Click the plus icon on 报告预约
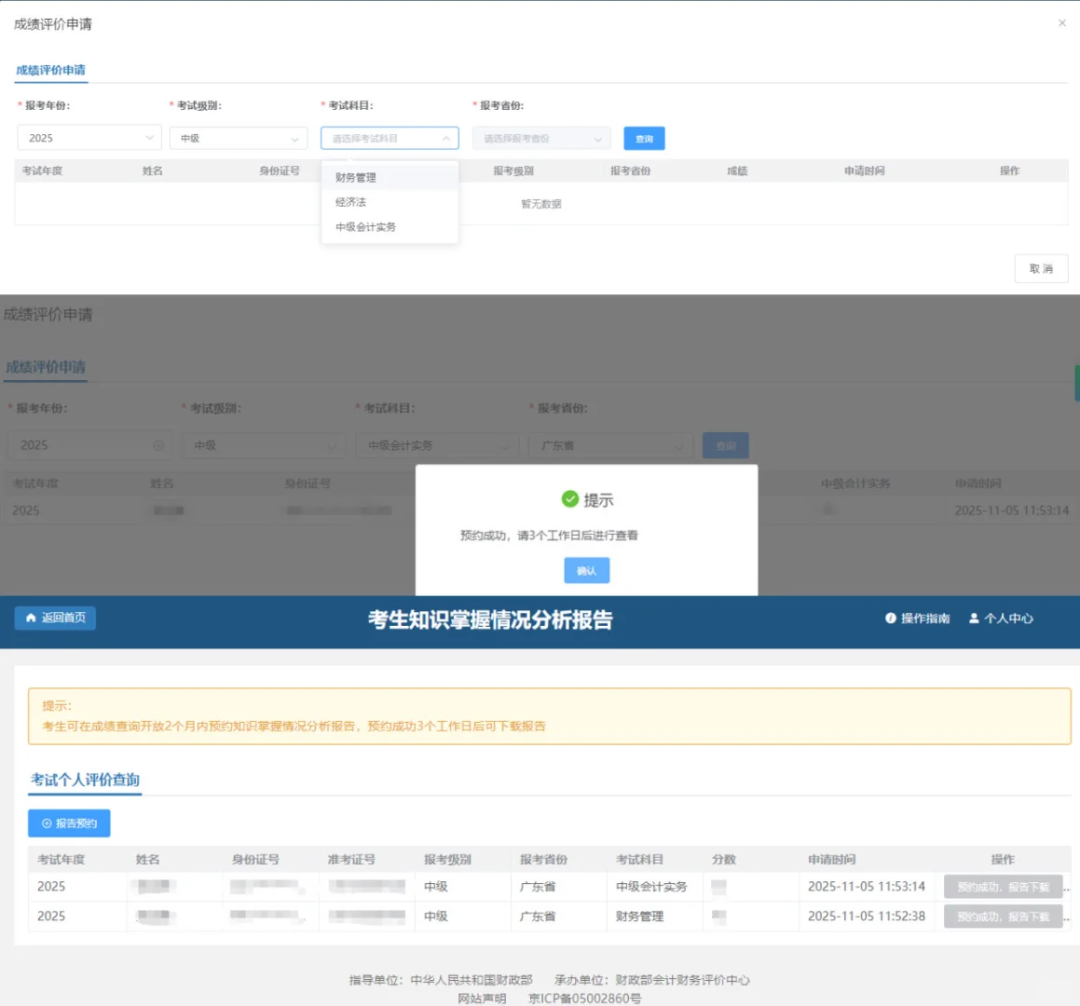Image resolution: width=1080 pixels, height=1006 pixels. pos(46,824)
